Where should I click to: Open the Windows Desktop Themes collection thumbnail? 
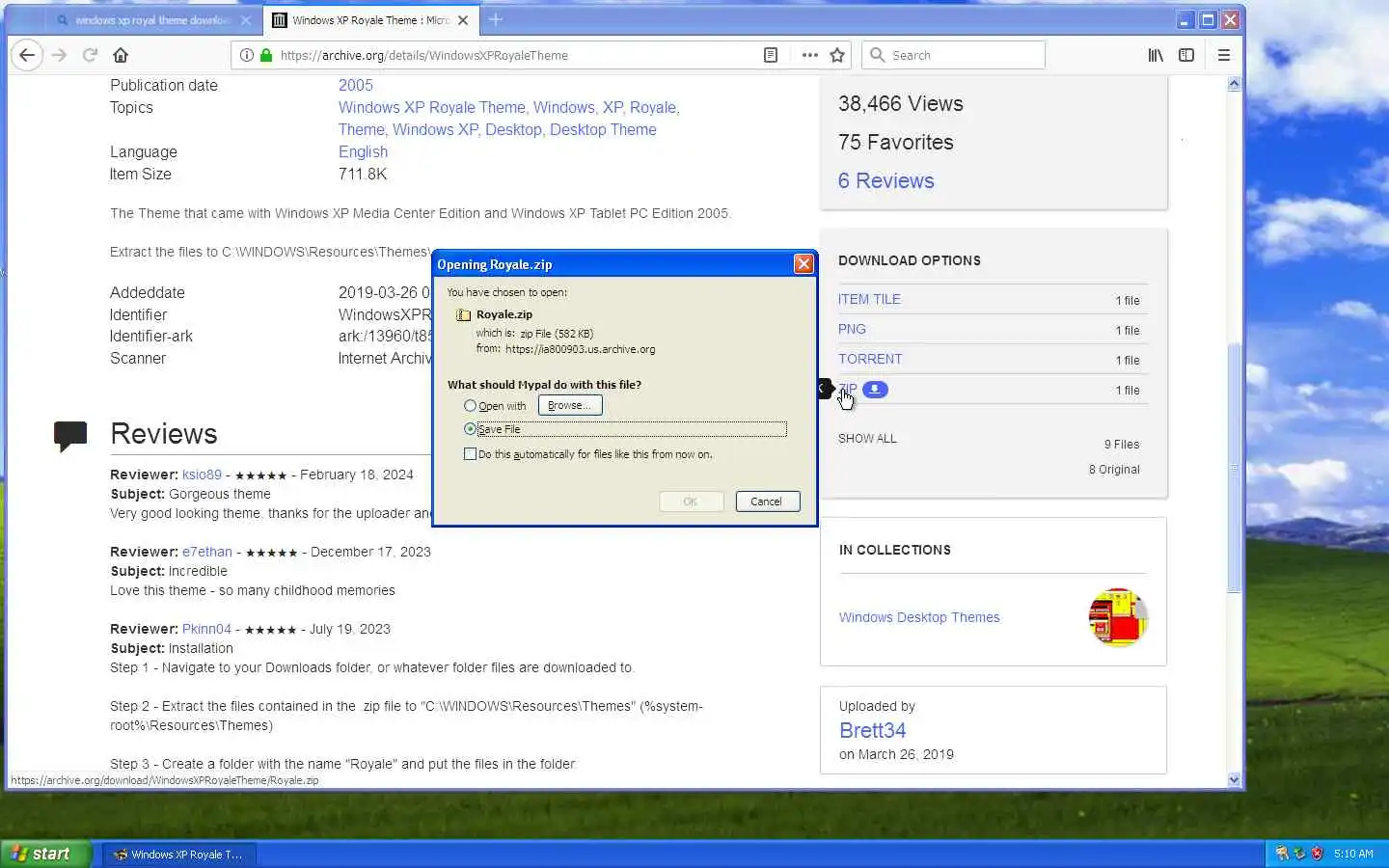tap(1118, 617)
